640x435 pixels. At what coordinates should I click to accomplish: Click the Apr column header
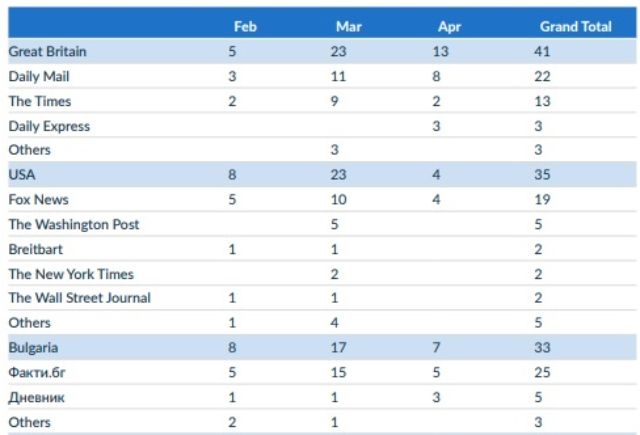[x=450, y=27]
